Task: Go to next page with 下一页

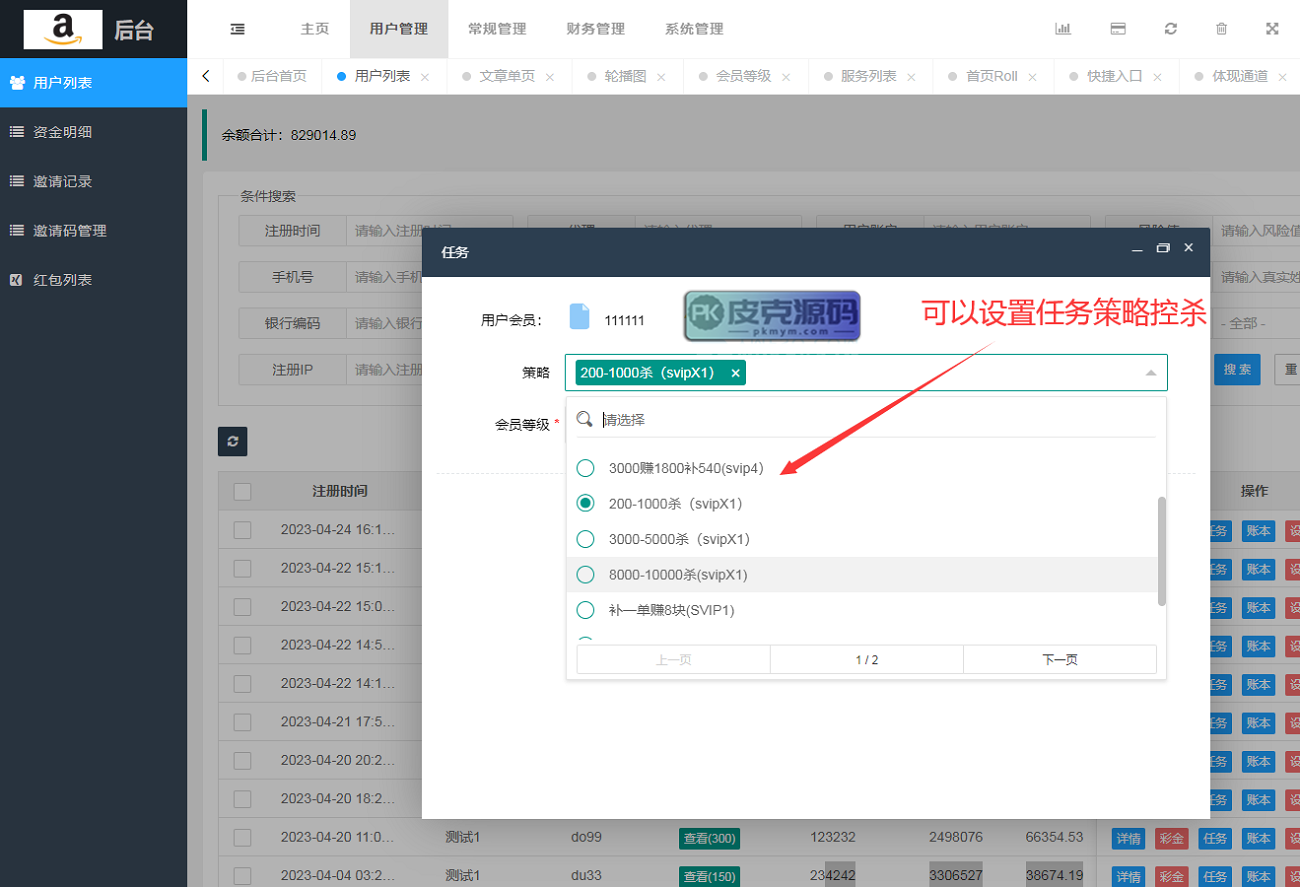Action: click(1059, 660)
